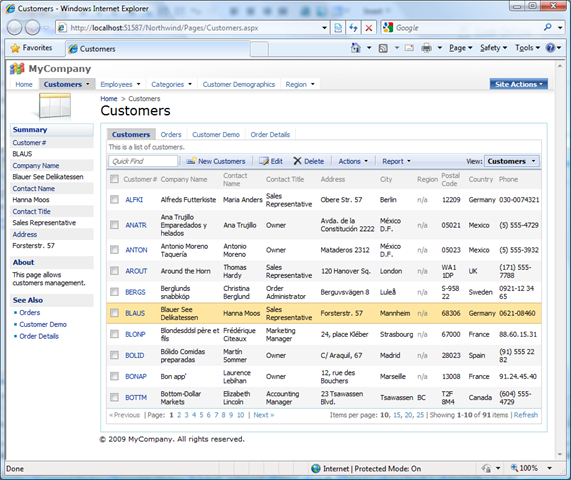This screenshot has height=480, width=571.
Task: Open the browser Home icon
Action: click(x=355, y=48)
